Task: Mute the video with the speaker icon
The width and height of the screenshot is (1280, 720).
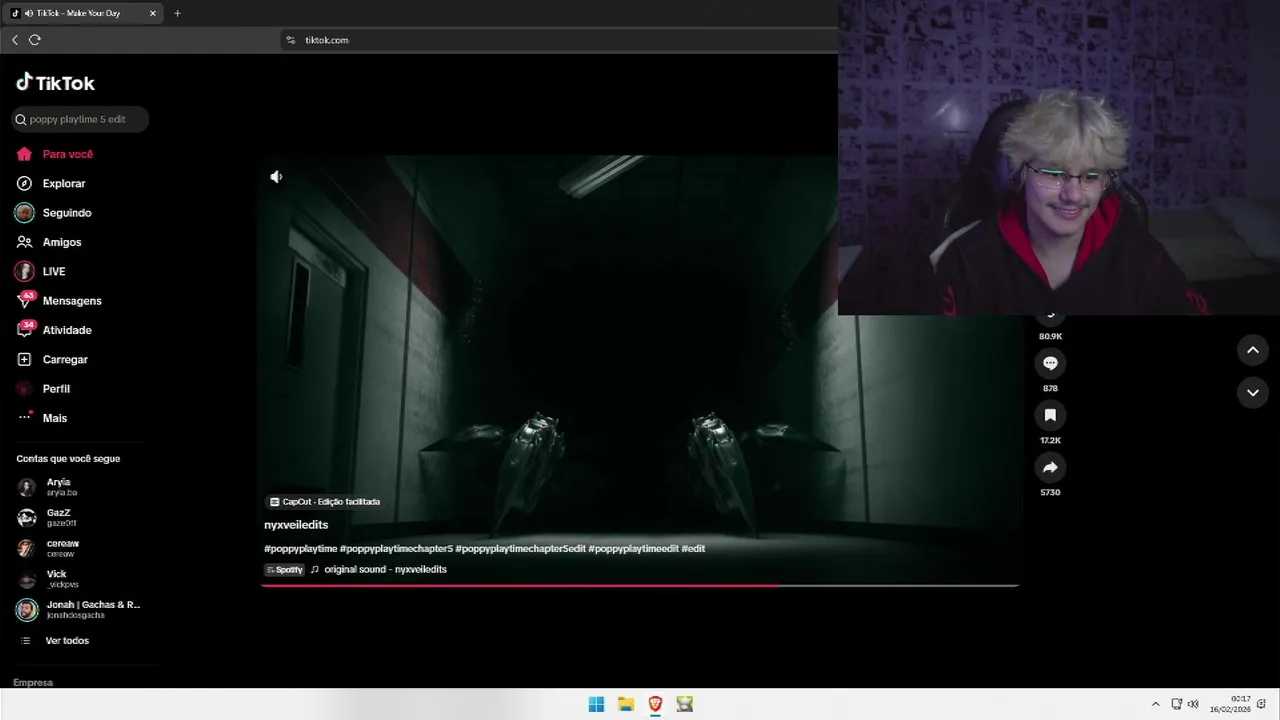Action: (276, 177)
